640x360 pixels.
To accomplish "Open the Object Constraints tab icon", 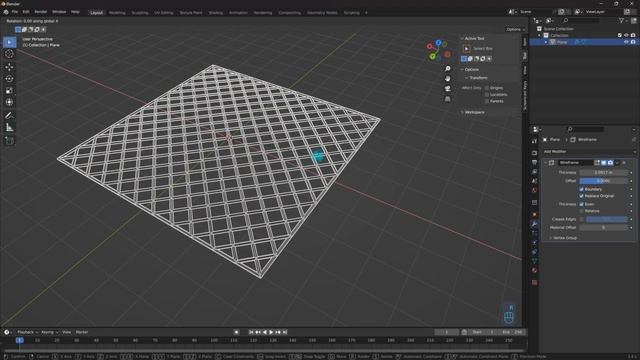I will click(534, 252).
